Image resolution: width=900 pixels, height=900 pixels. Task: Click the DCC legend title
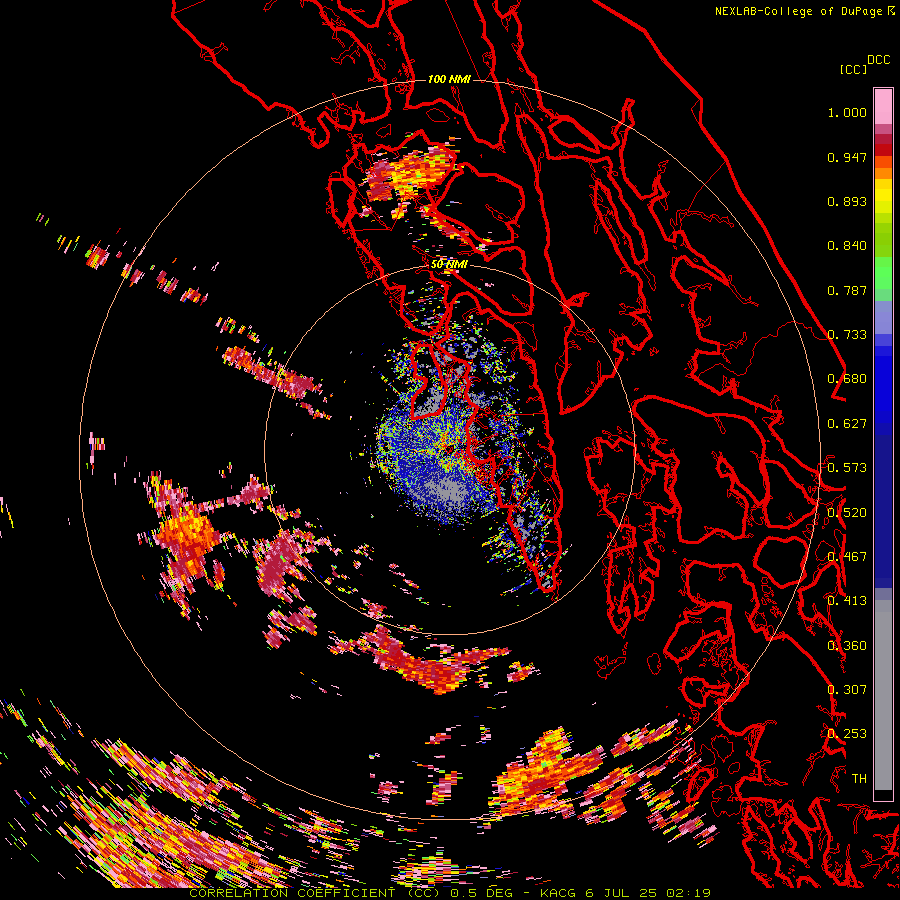878,60
